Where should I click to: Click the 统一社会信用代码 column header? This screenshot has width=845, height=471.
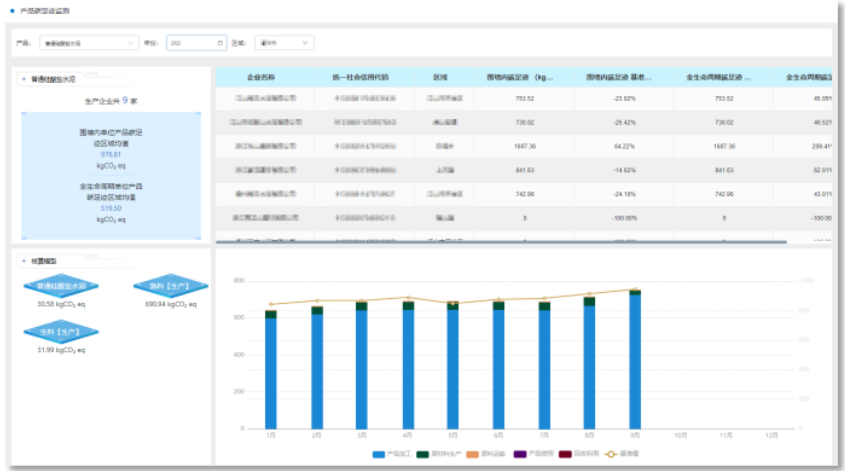(x=361, y=76)
